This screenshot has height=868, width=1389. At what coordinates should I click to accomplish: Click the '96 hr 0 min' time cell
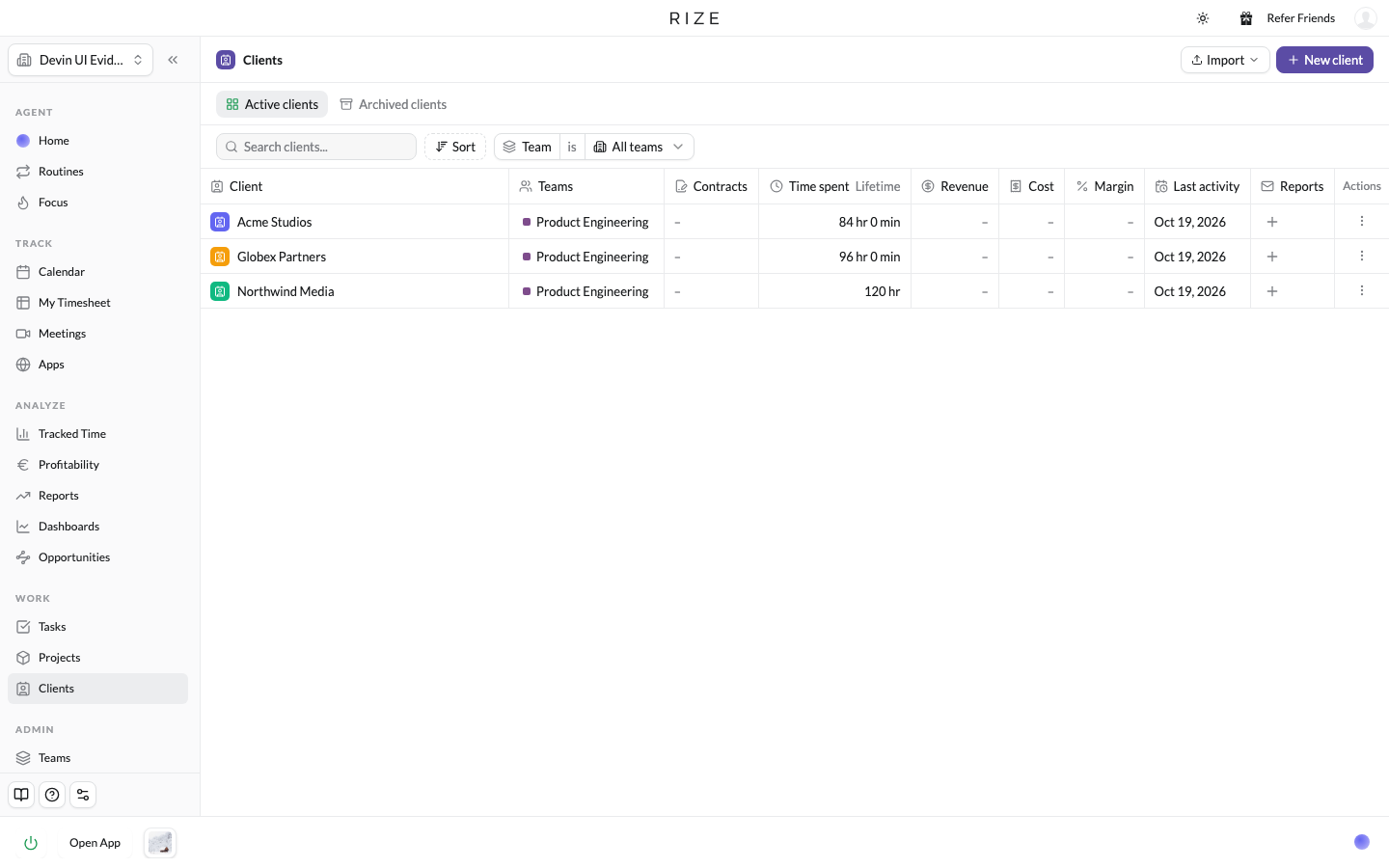coord(835,257)
